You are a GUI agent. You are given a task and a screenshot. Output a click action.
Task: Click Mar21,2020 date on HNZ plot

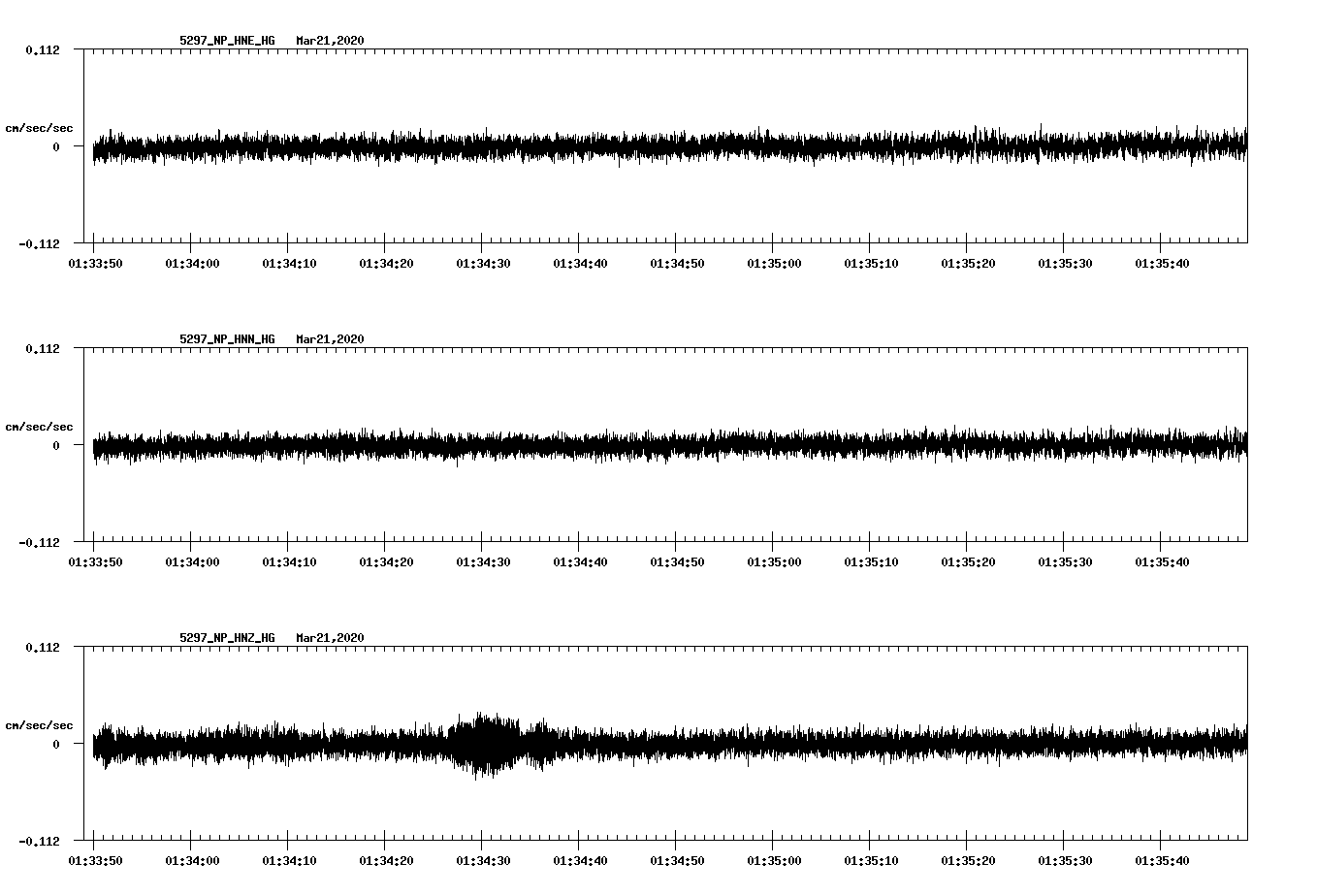click(330, 638)
